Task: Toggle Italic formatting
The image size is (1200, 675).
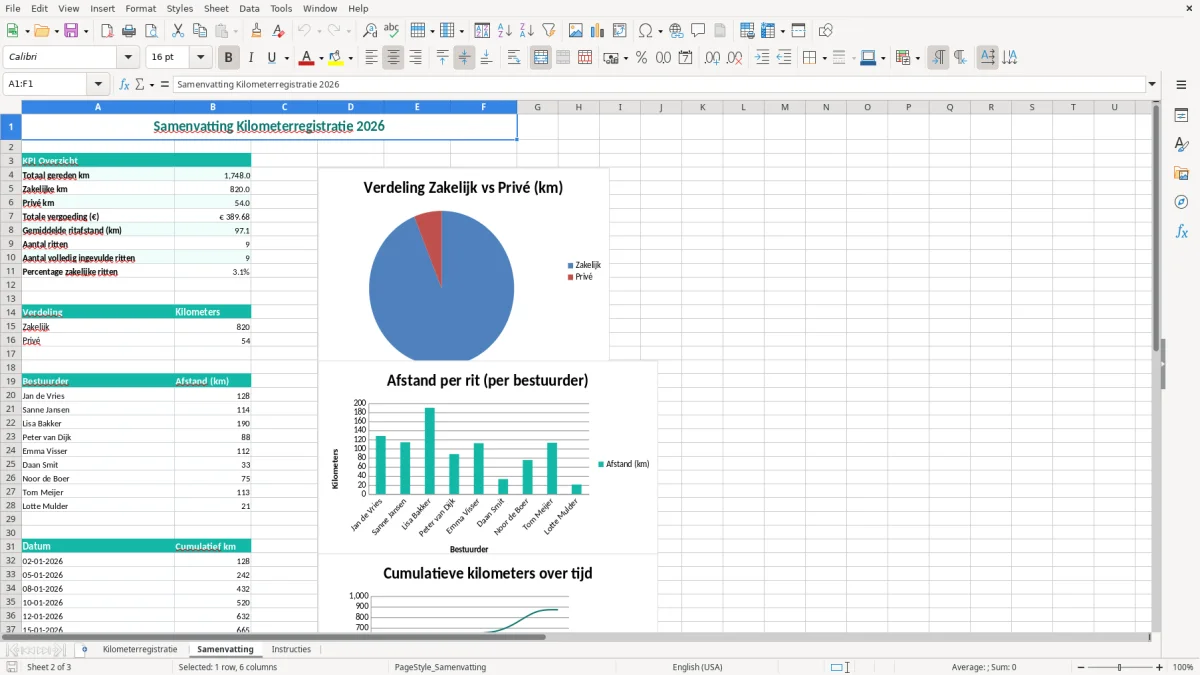Action: (251, 58)
